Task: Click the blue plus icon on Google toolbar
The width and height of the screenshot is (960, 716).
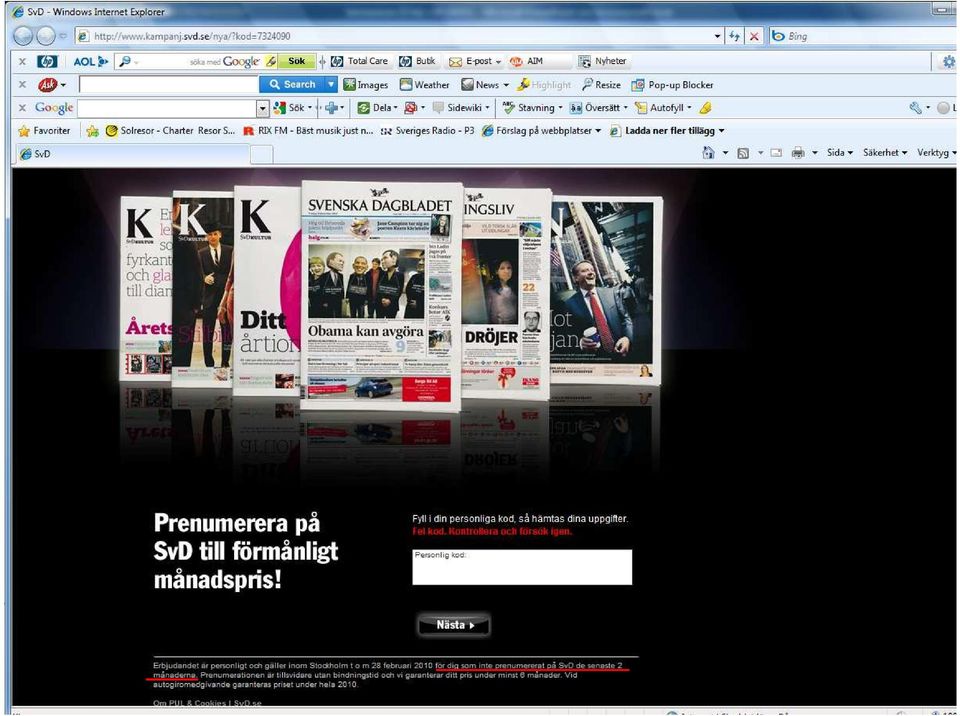Action: tap(331, 108)
